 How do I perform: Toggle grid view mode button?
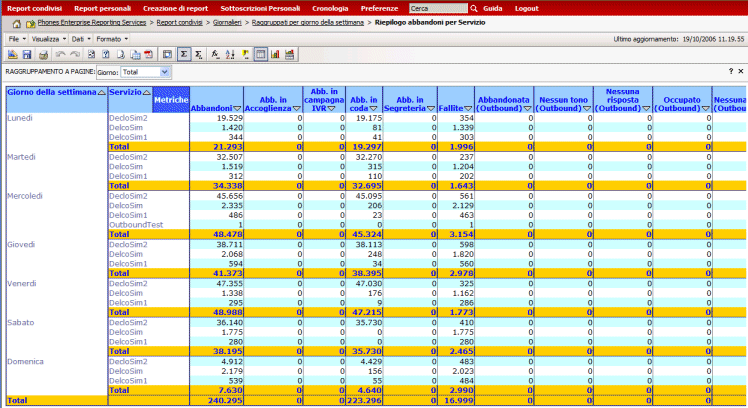pyautogui.click(x=260, y=54)
